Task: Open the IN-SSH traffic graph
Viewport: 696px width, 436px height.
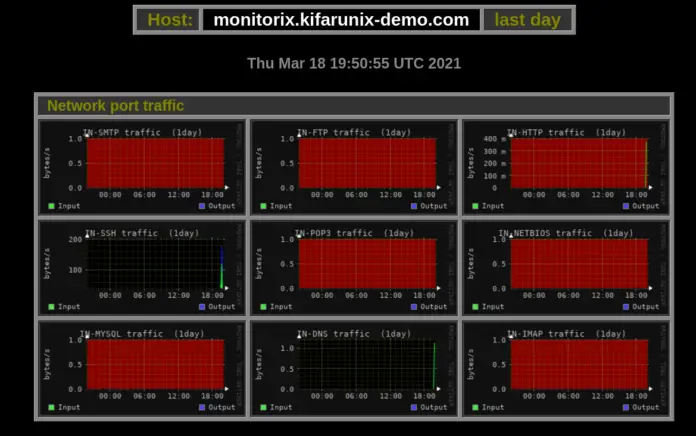Action: point(142,266)
